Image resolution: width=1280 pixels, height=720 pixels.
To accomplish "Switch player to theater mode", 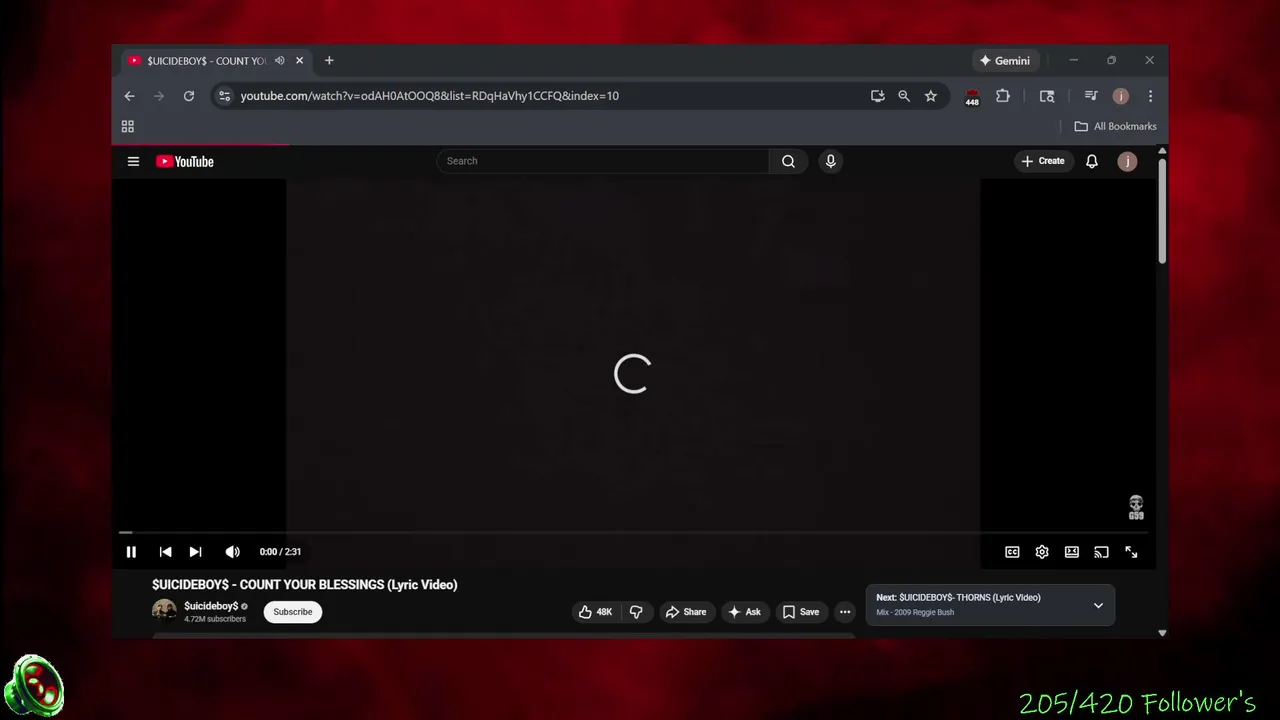I will [x=1072, y=552].
